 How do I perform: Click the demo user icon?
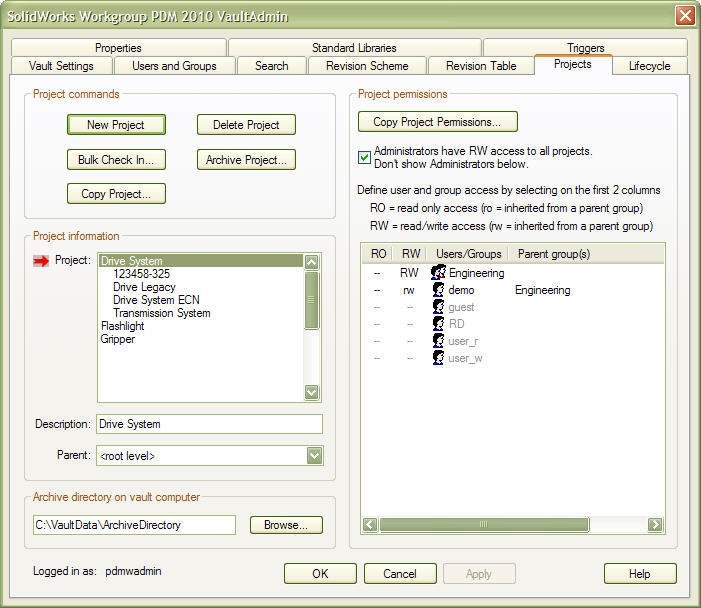coord(438,290)
